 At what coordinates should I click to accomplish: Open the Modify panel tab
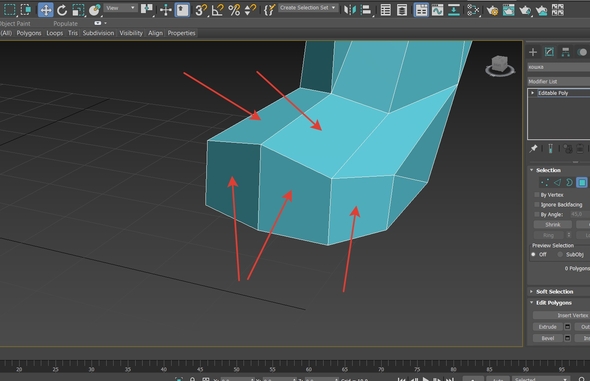(x=549, y=52)
